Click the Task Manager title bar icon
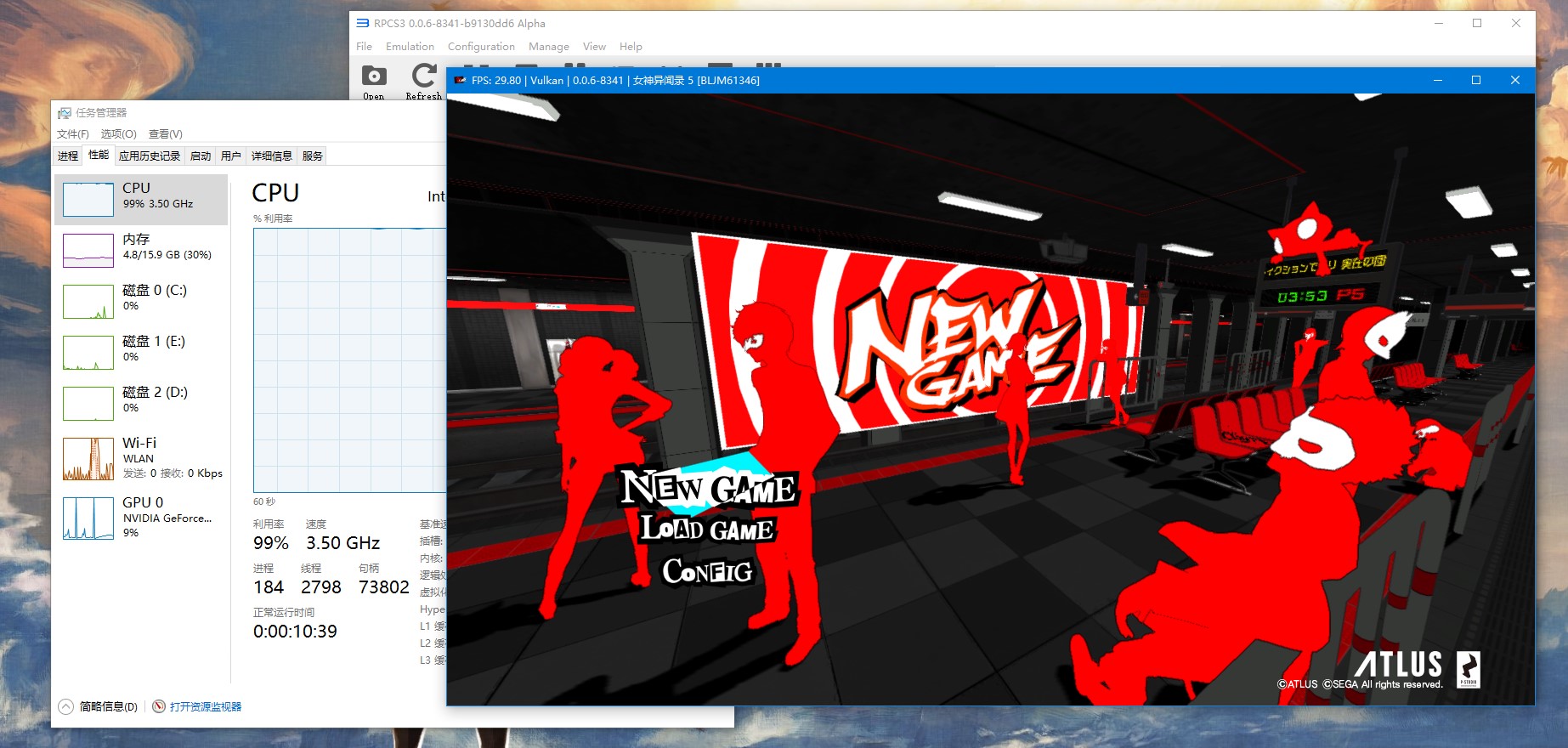This screenshot has height=748, width=1568. pyautogui.click(x=65, y=112)
